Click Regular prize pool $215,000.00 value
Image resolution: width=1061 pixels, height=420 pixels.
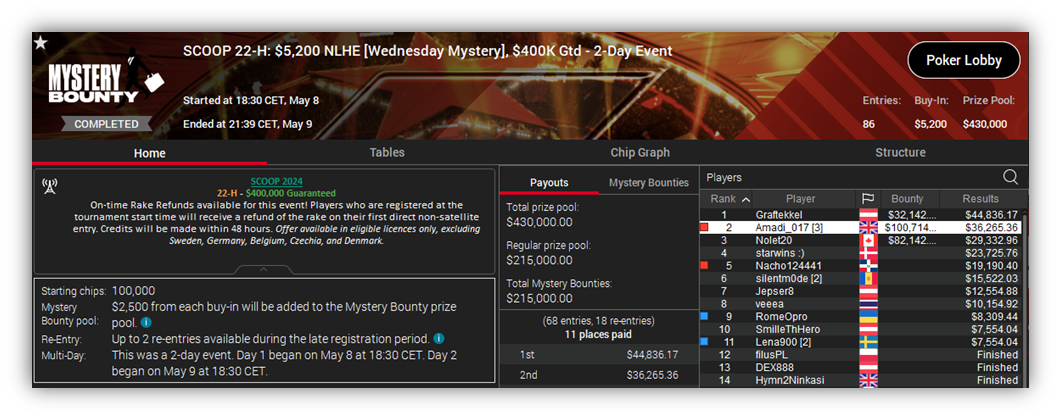point(539,260)
